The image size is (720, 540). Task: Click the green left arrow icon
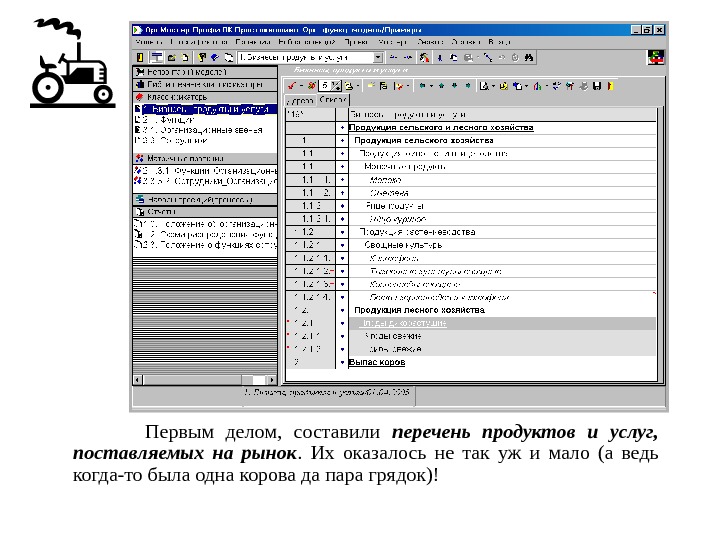click(422, 86)
